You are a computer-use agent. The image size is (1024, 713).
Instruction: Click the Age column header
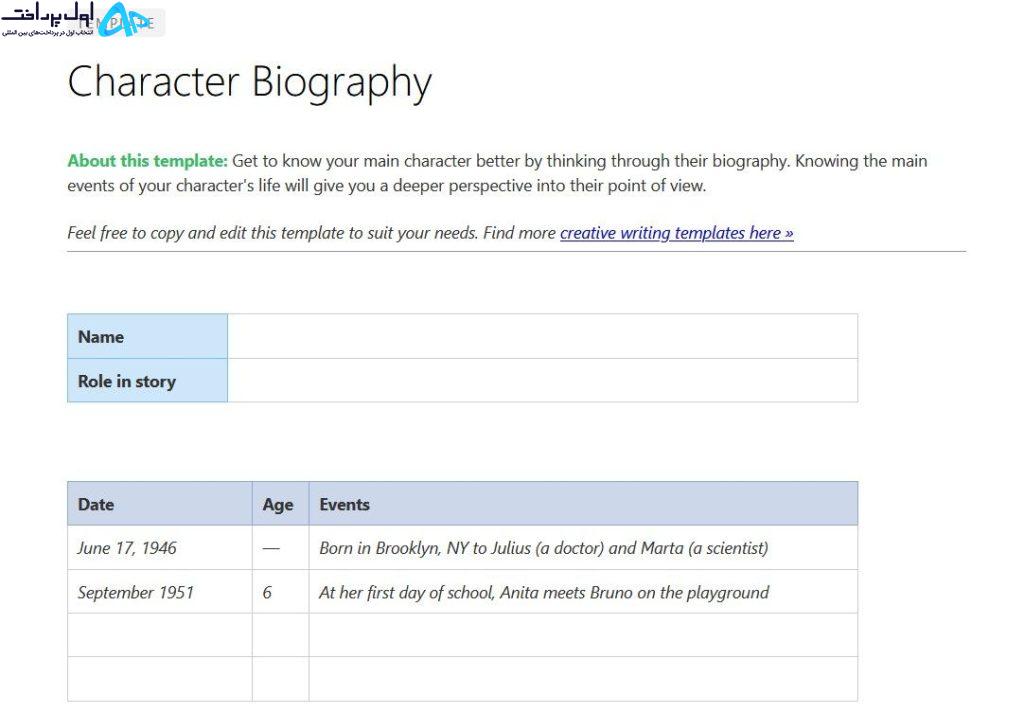pos(281,504)
